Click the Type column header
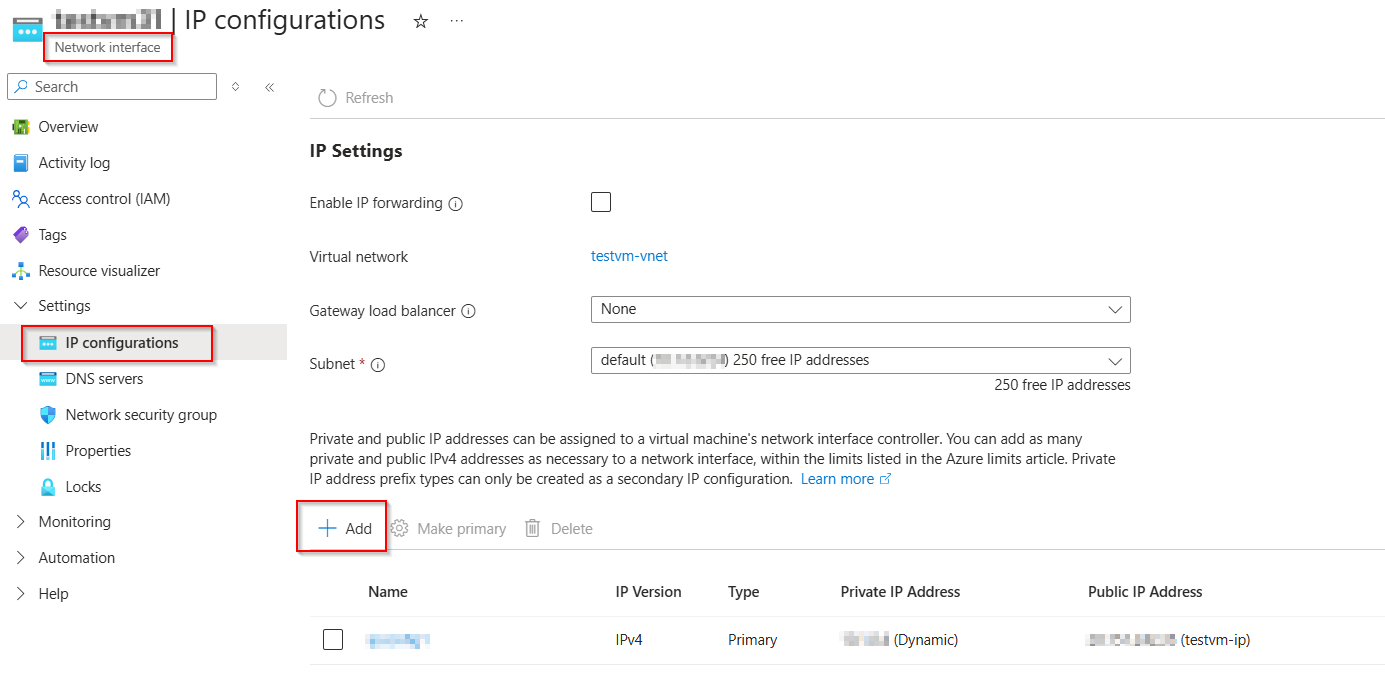The width and height of the screenshot is (1385, 685). [743, 592]
